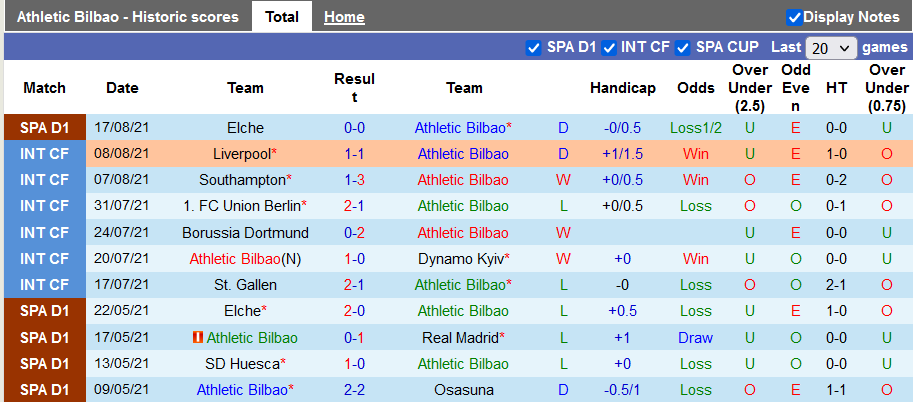Screen dimensions: 913x402
Task: Toggle the SPA CUP filter checkbox
Action: 683,47
